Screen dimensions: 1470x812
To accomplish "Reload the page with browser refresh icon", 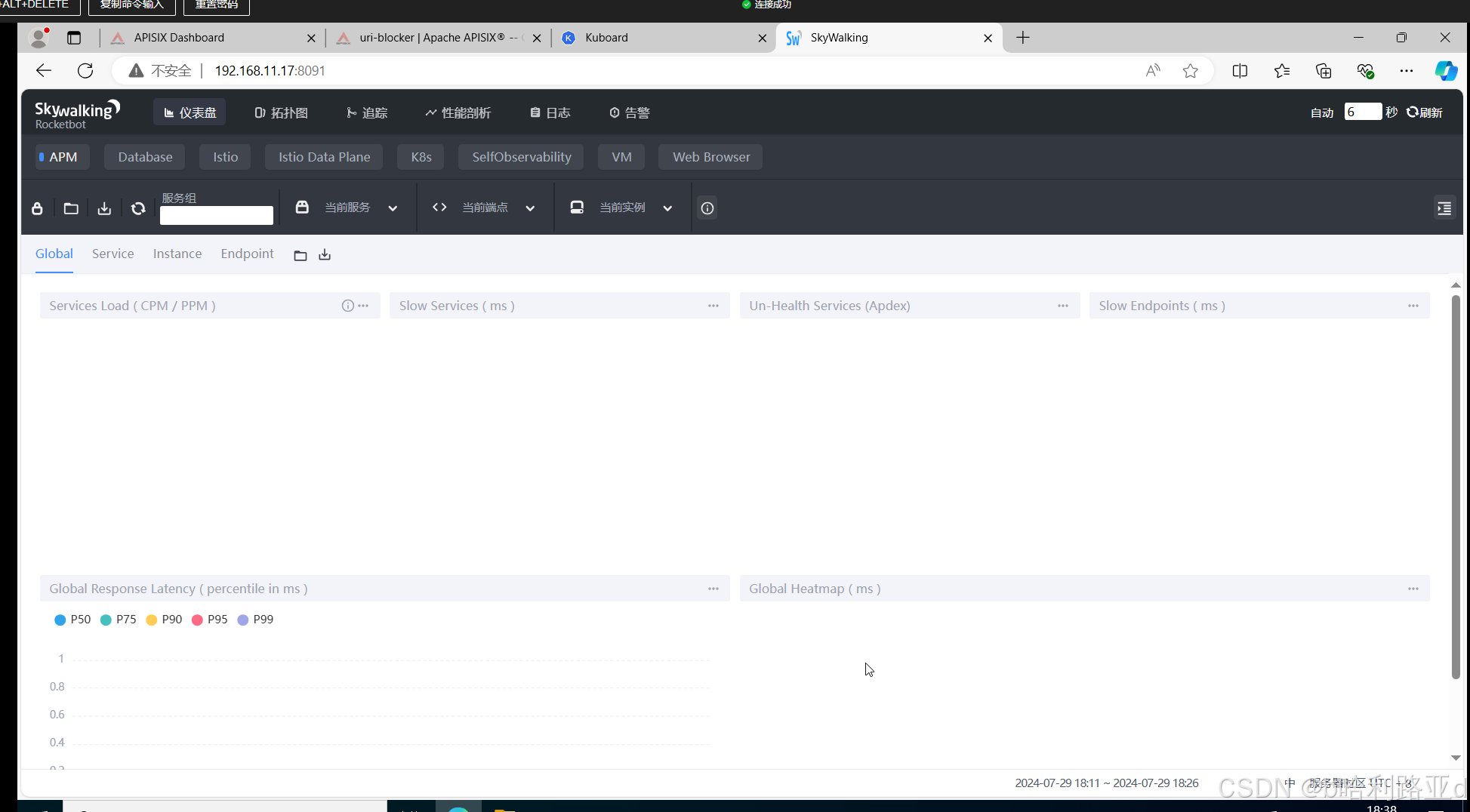I will (x=85, y=71).
